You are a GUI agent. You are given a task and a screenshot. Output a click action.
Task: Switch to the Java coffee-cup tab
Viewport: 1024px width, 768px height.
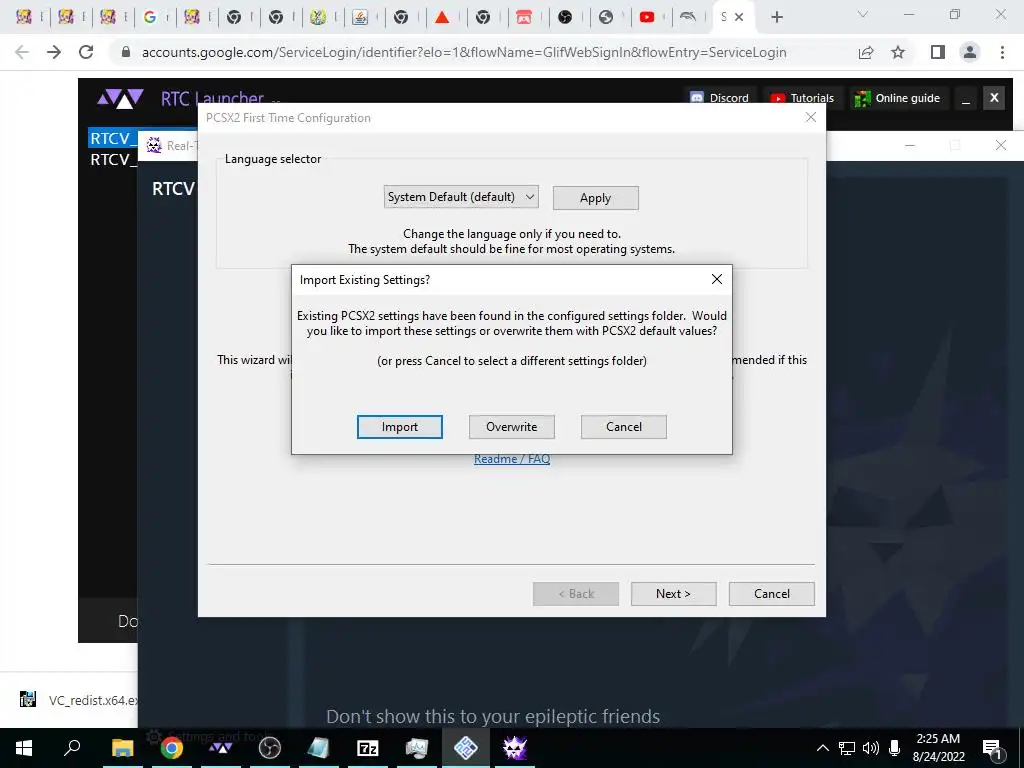(360, 17)
